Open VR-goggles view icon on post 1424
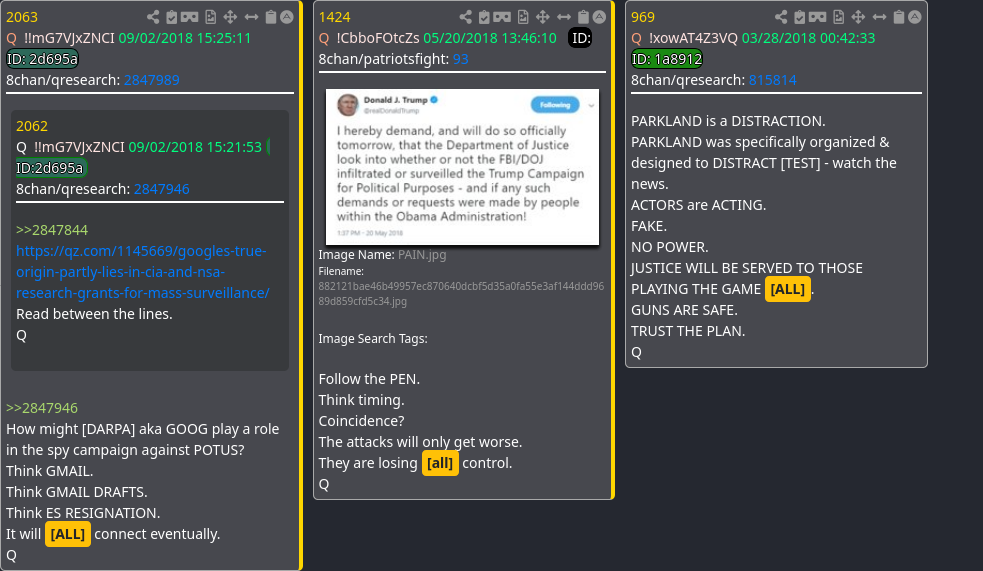Screen dimensions: 983x571 (502, 17)
